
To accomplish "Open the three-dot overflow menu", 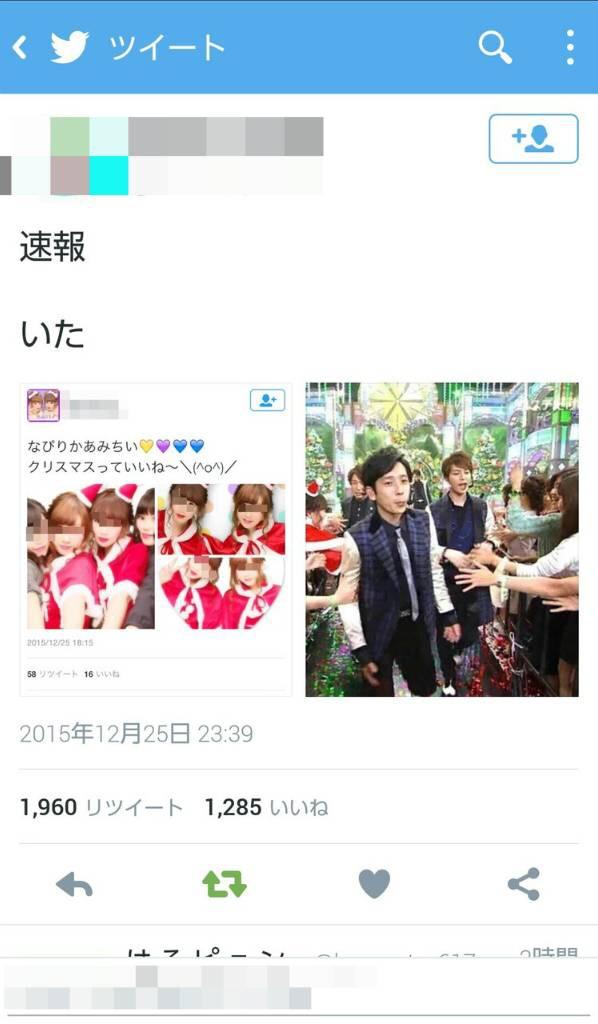I will click(x=570, y=47).
